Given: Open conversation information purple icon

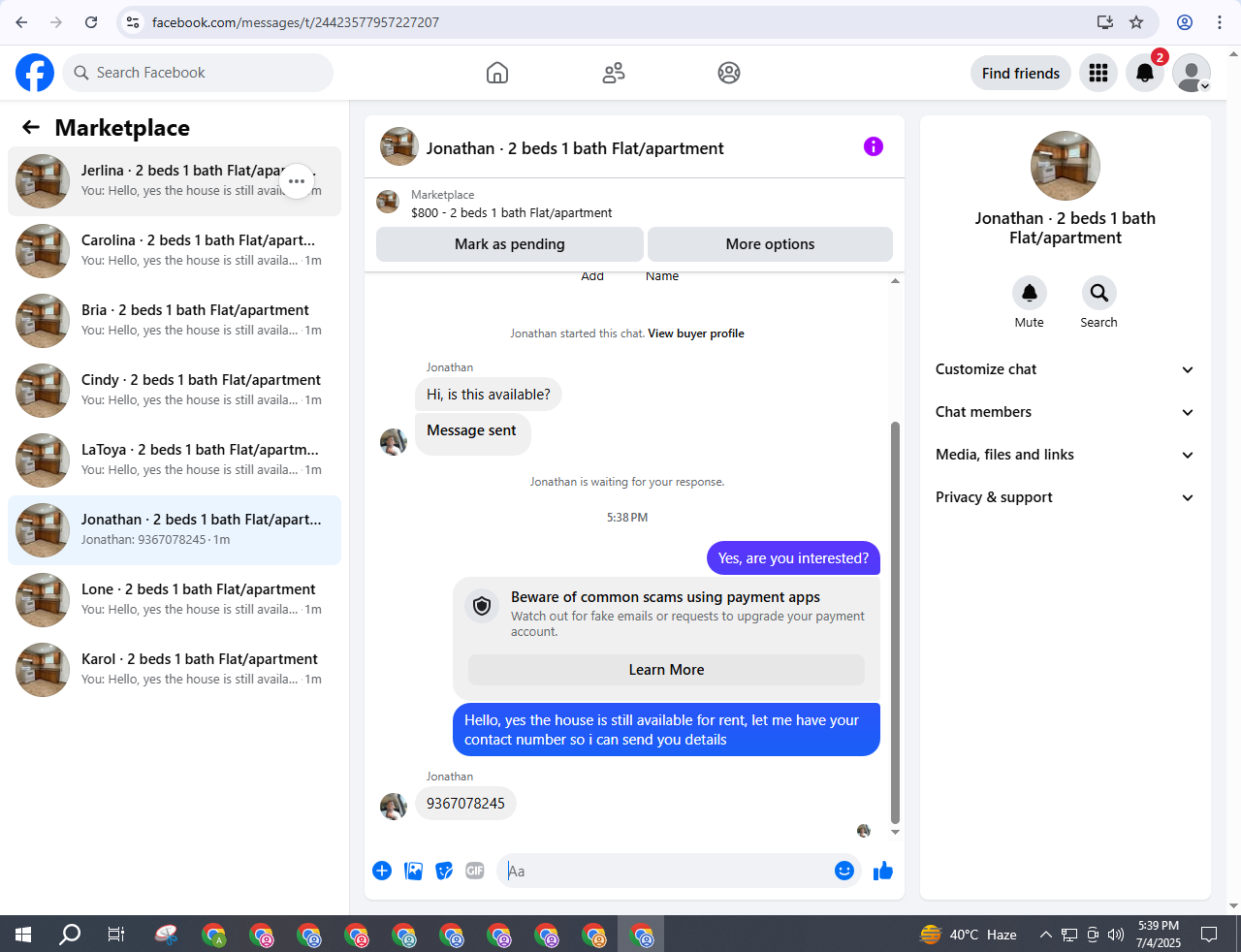Looking at the screenshot, I should [874, 146].
